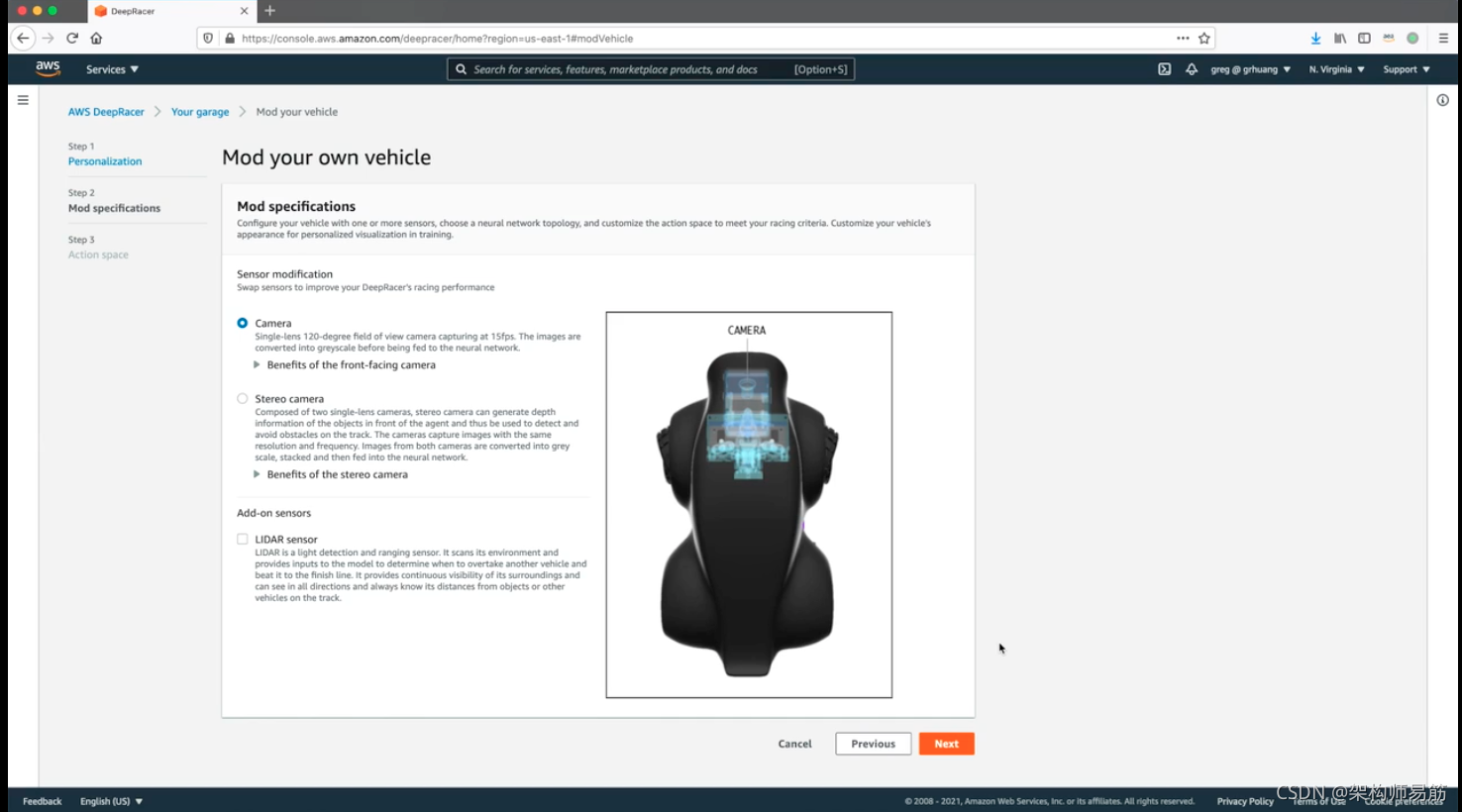
Task: Select the Camera sensor radio button
Action: 242,323
